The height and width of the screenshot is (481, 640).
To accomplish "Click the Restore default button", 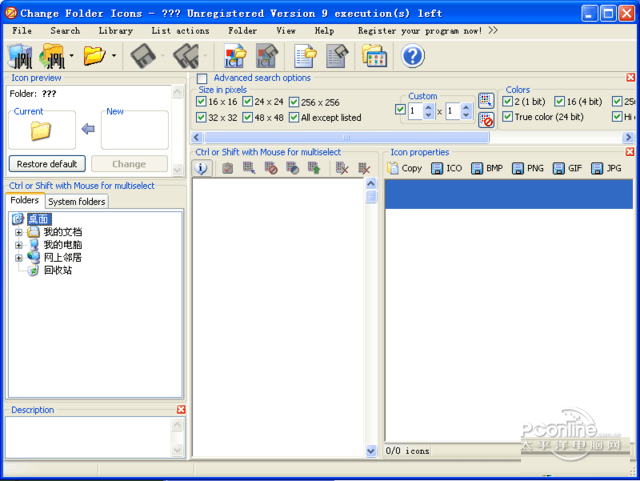I will pos(47,164).
